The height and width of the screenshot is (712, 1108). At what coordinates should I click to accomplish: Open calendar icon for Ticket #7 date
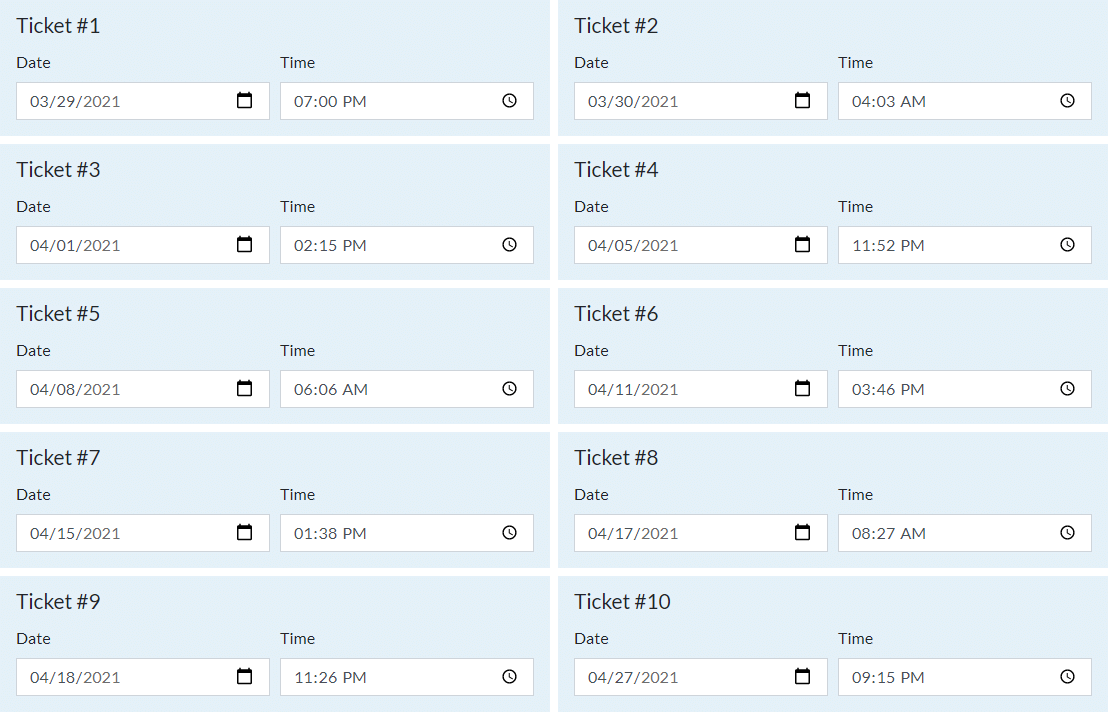pos(244,533)
